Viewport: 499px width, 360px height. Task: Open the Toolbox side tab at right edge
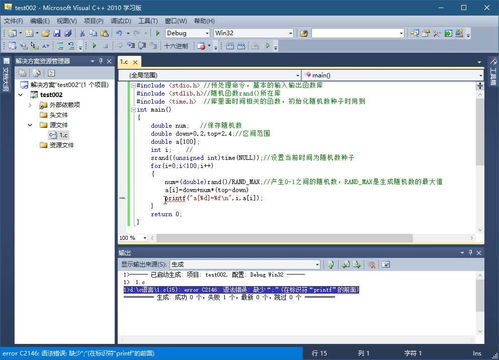tap(493, 73)
